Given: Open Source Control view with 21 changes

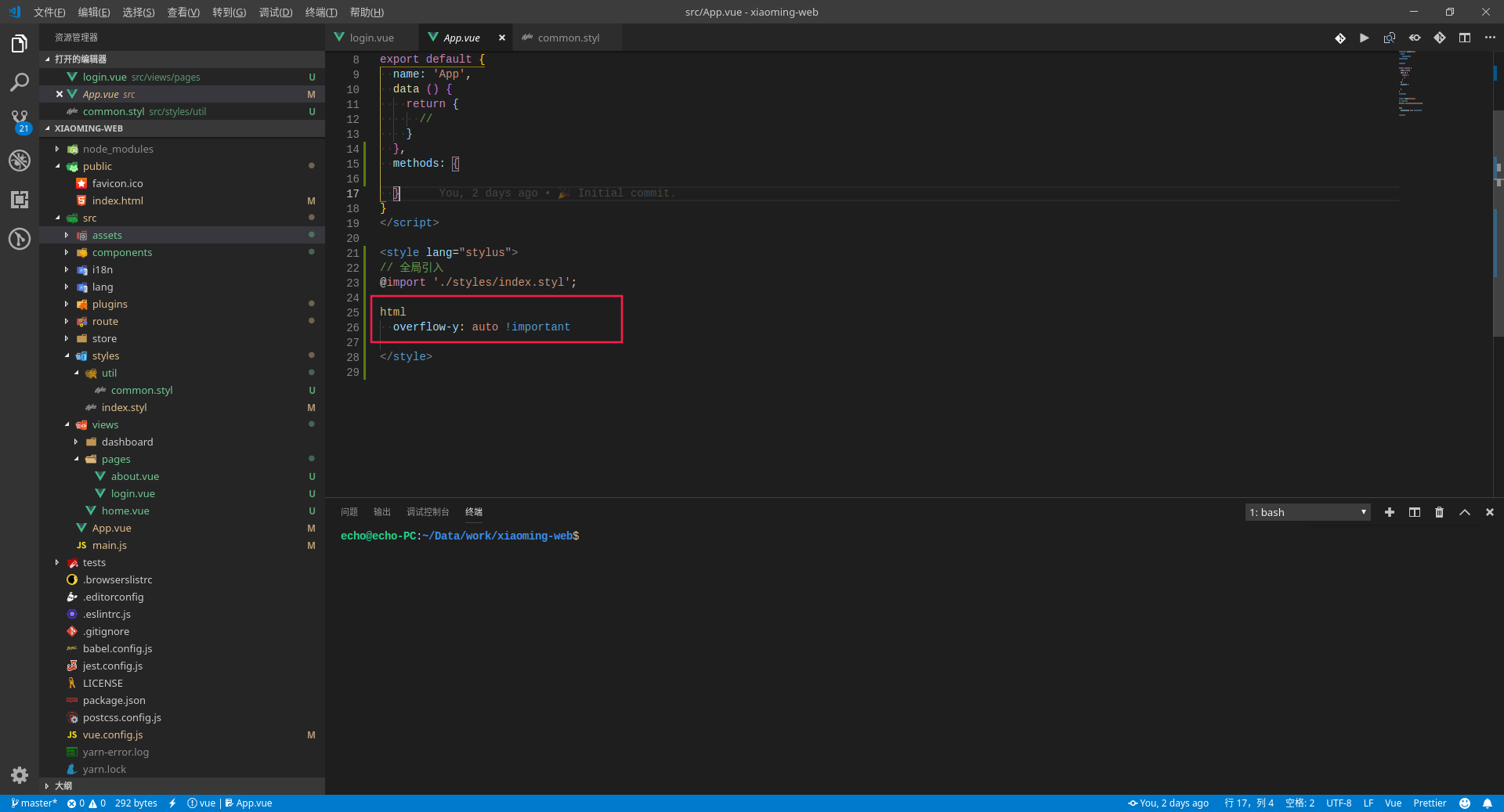Looking at the screenshot, I should pyautogui.click(x=20, y=121).
